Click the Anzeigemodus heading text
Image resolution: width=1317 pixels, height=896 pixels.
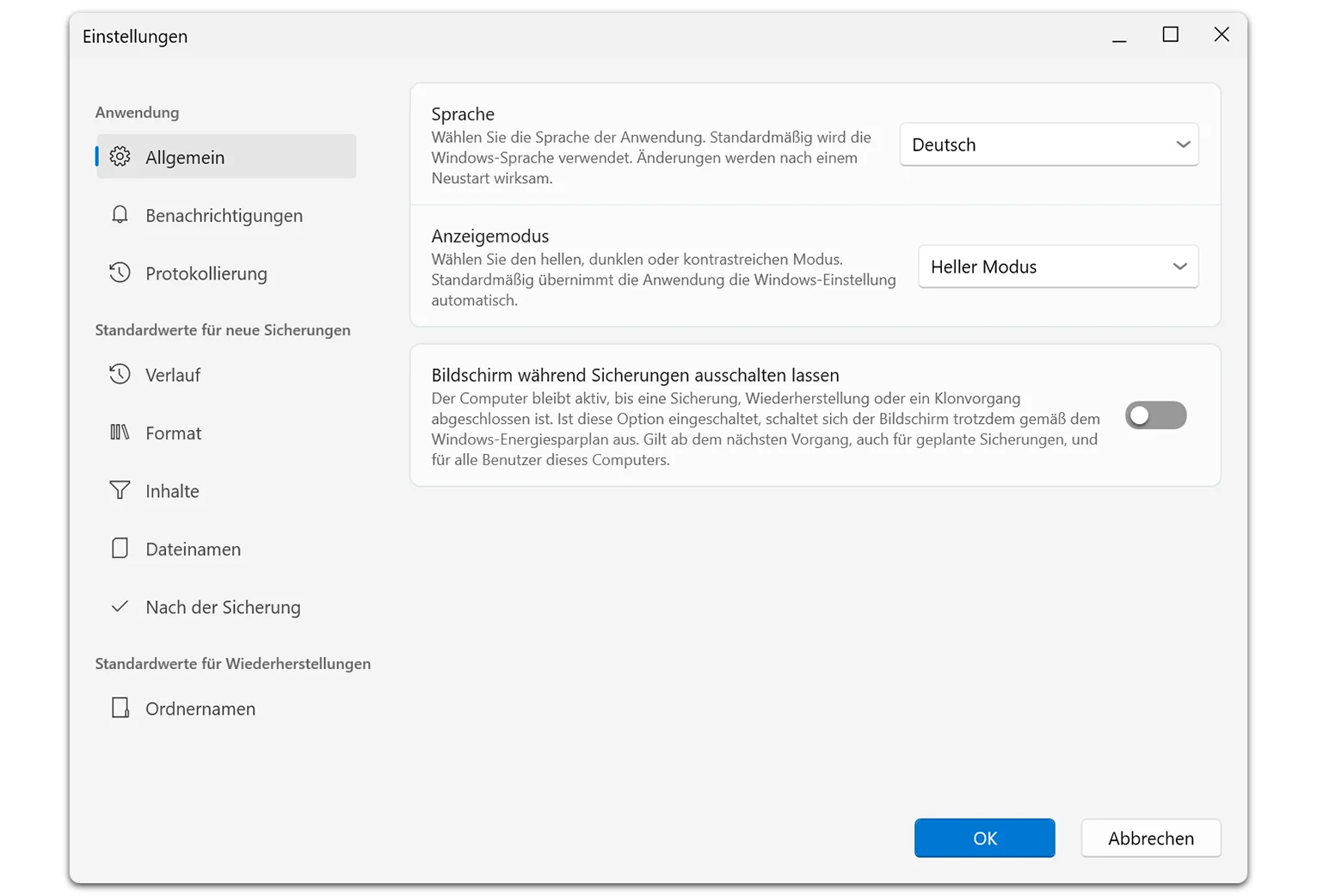pos(490,236)
